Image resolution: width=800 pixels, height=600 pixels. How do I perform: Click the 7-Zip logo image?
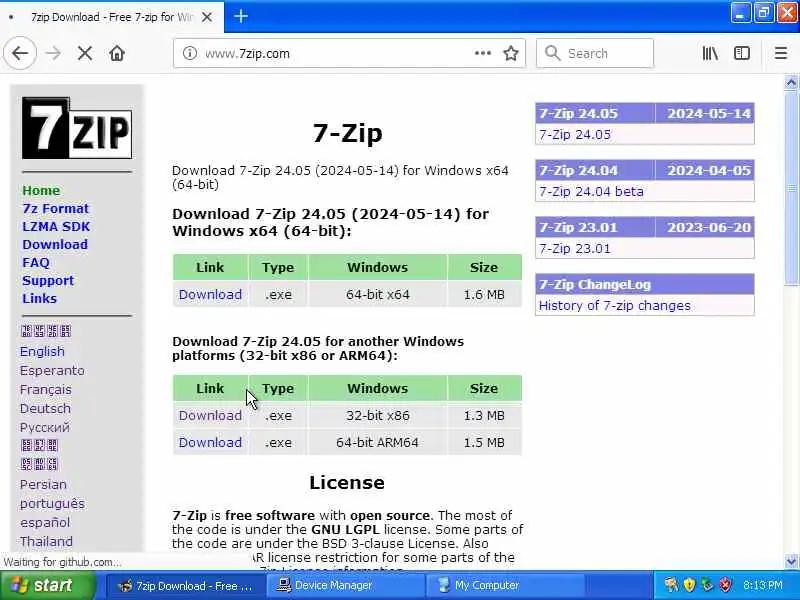[x=77, y=128]
